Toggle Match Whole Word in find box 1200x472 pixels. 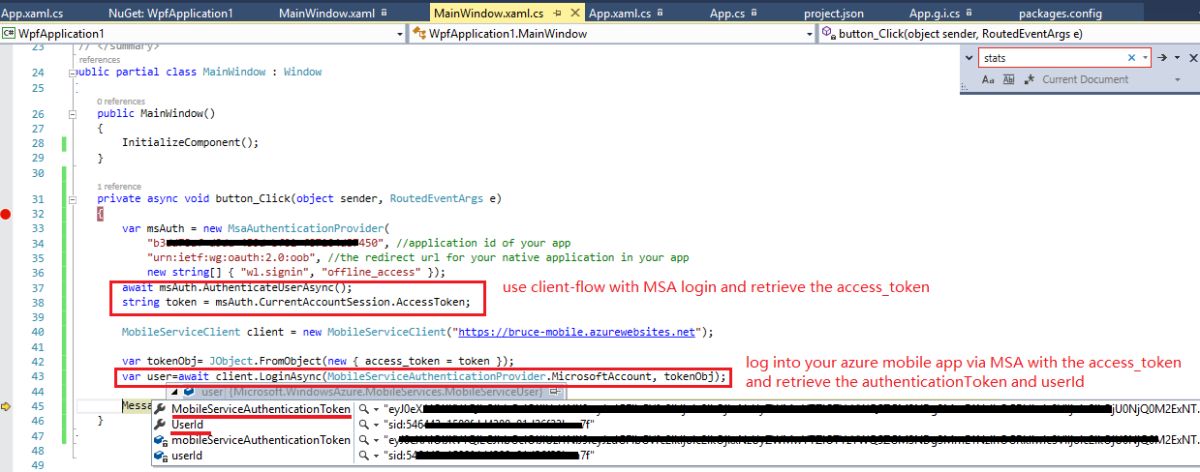tap(1007, 80)
